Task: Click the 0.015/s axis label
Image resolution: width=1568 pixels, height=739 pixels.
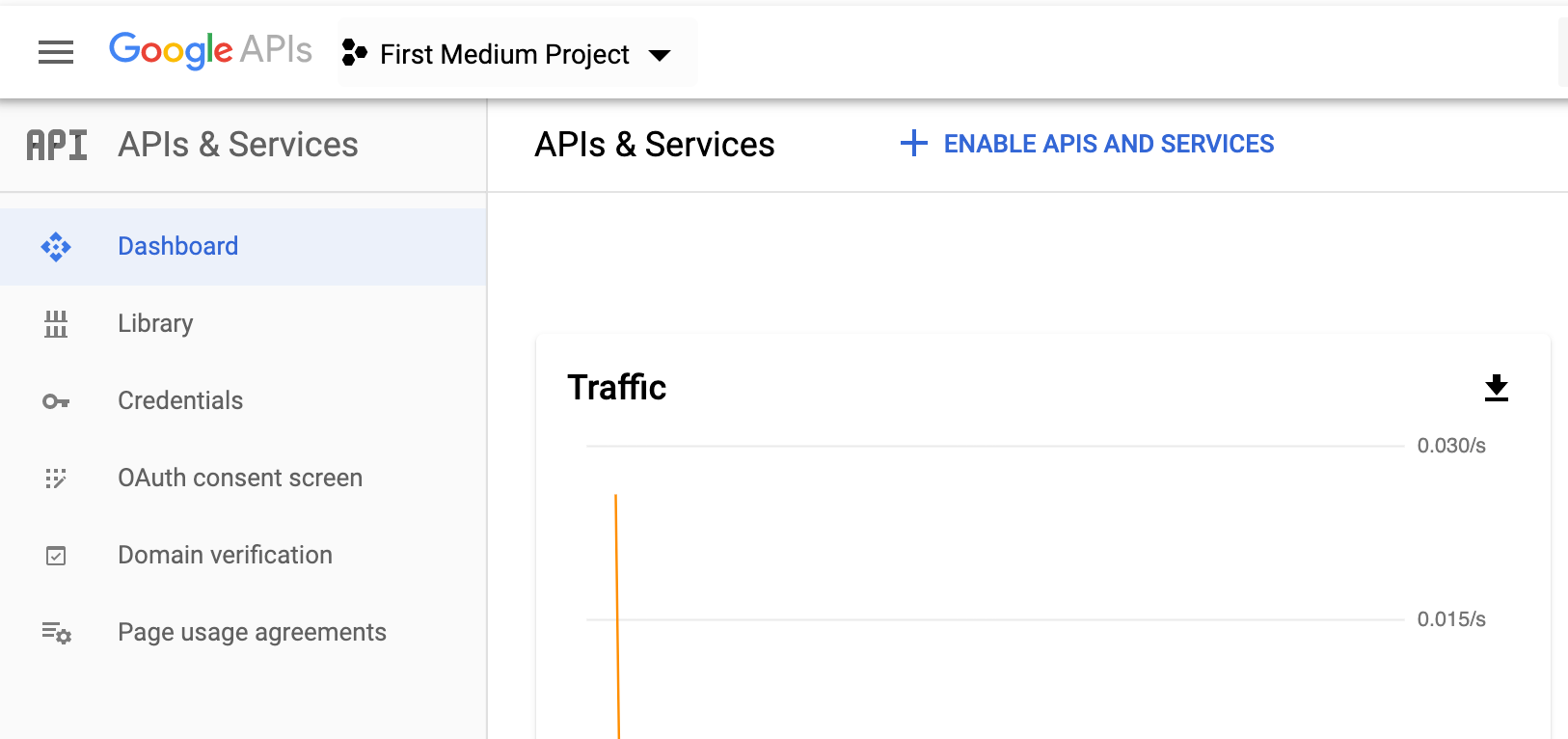Action: [1451, 619]
